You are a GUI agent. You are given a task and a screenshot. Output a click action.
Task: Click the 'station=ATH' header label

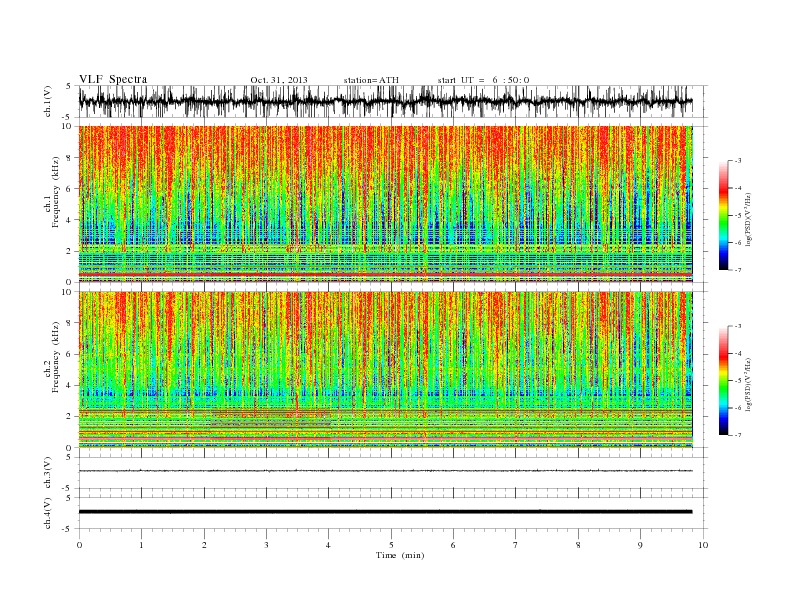pos(371,80)
